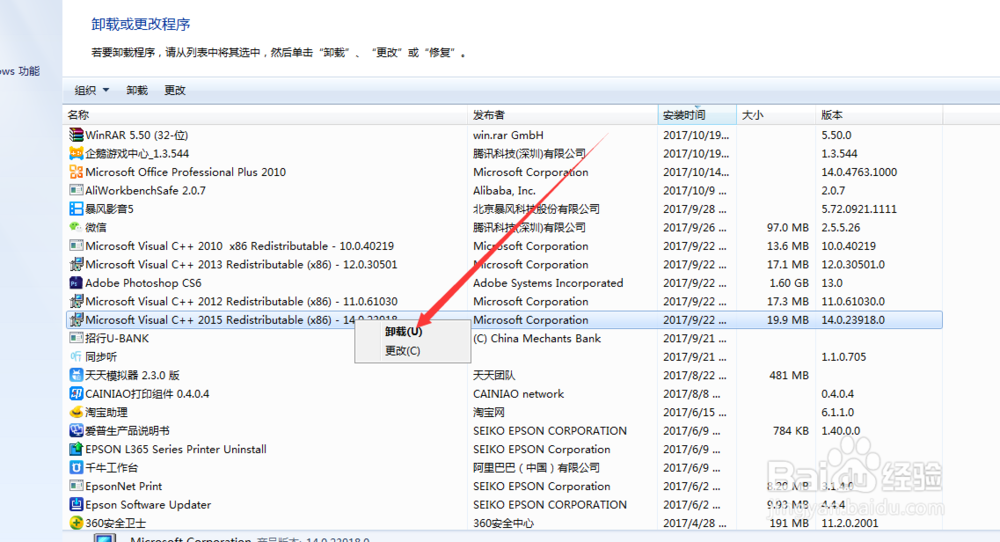This screenshot has height=542, width=1000.
Task: Click the 更改 toolbar button
Action: pyautogui.click(x=175, y=91)
